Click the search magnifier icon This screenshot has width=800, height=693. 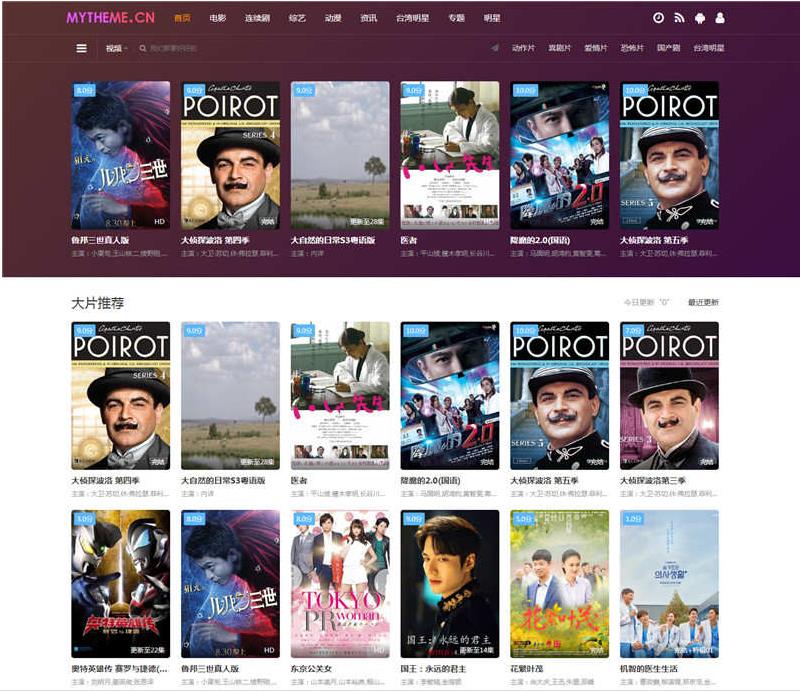click(x=143, y=48)
